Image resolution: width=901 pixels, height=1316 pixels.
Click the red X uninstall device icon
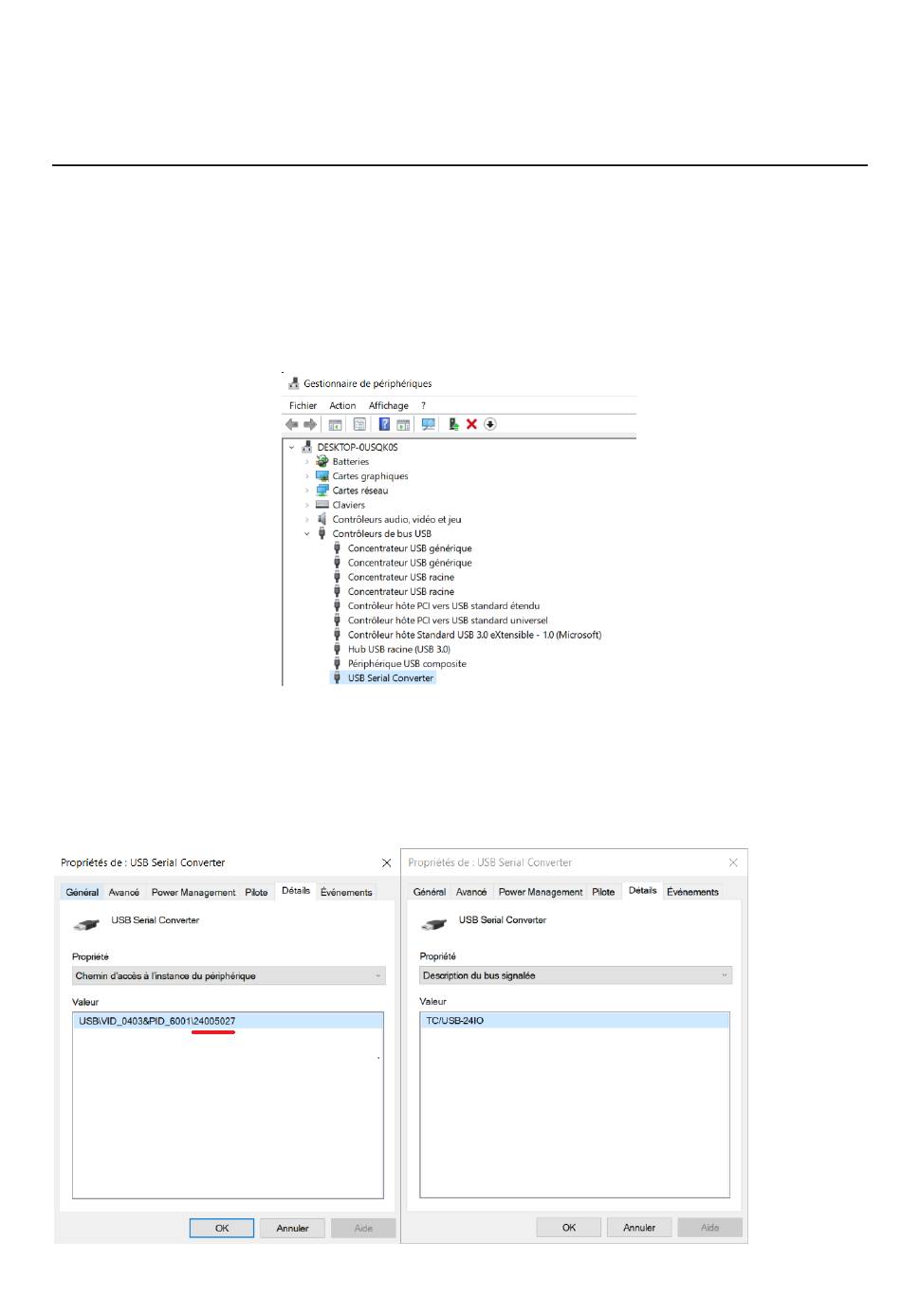point(471,424)
